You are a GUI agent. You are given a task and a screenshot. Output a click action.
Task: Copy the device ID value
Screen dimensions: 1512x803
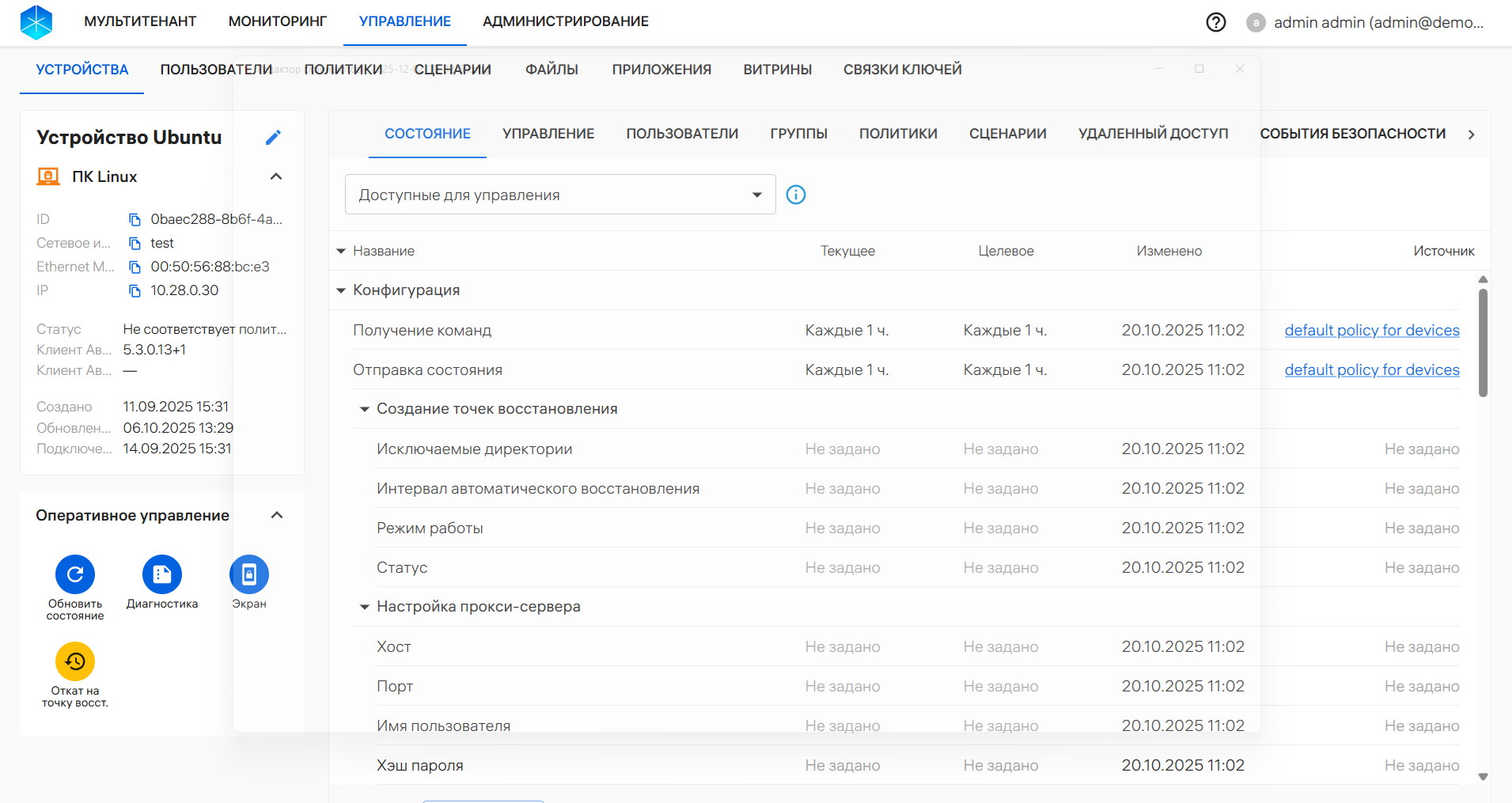[x=135, y=220]
